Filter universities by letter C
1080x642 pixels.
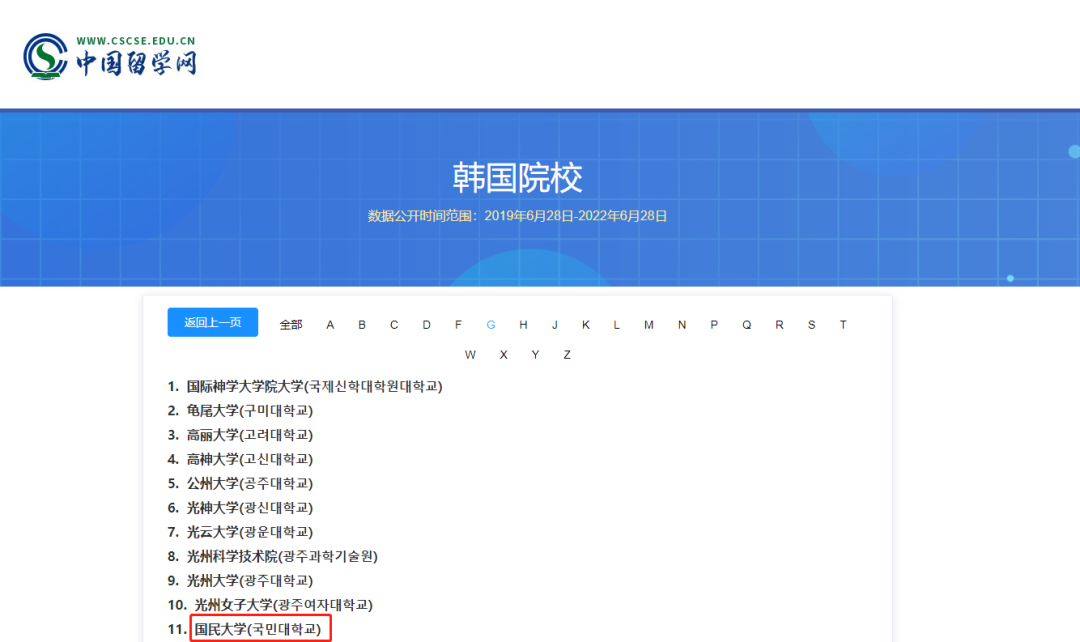point(394,324)
